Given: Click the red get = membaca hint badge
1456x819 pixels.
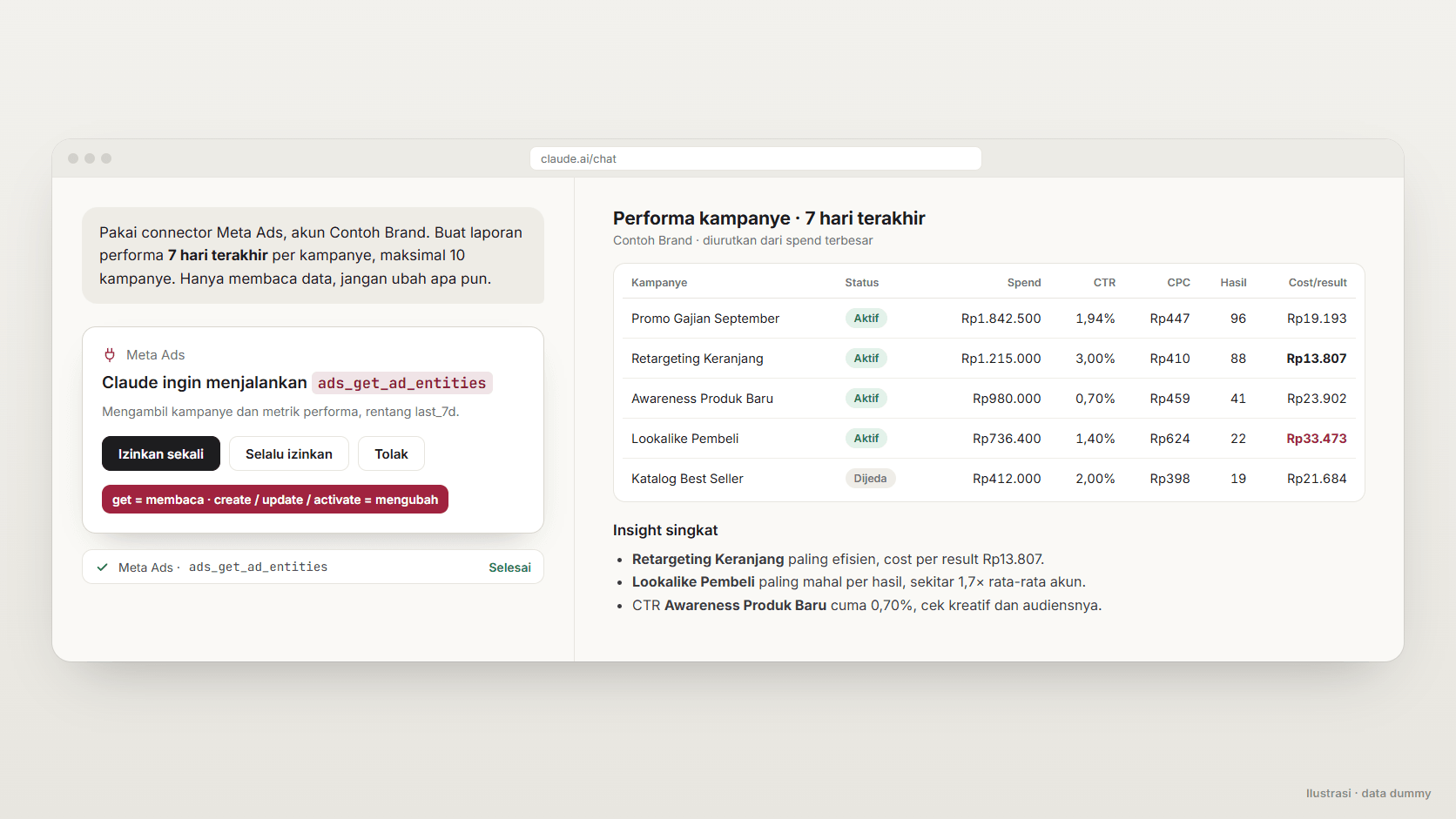Looking at the screenshot, I should tap(275, 500).
